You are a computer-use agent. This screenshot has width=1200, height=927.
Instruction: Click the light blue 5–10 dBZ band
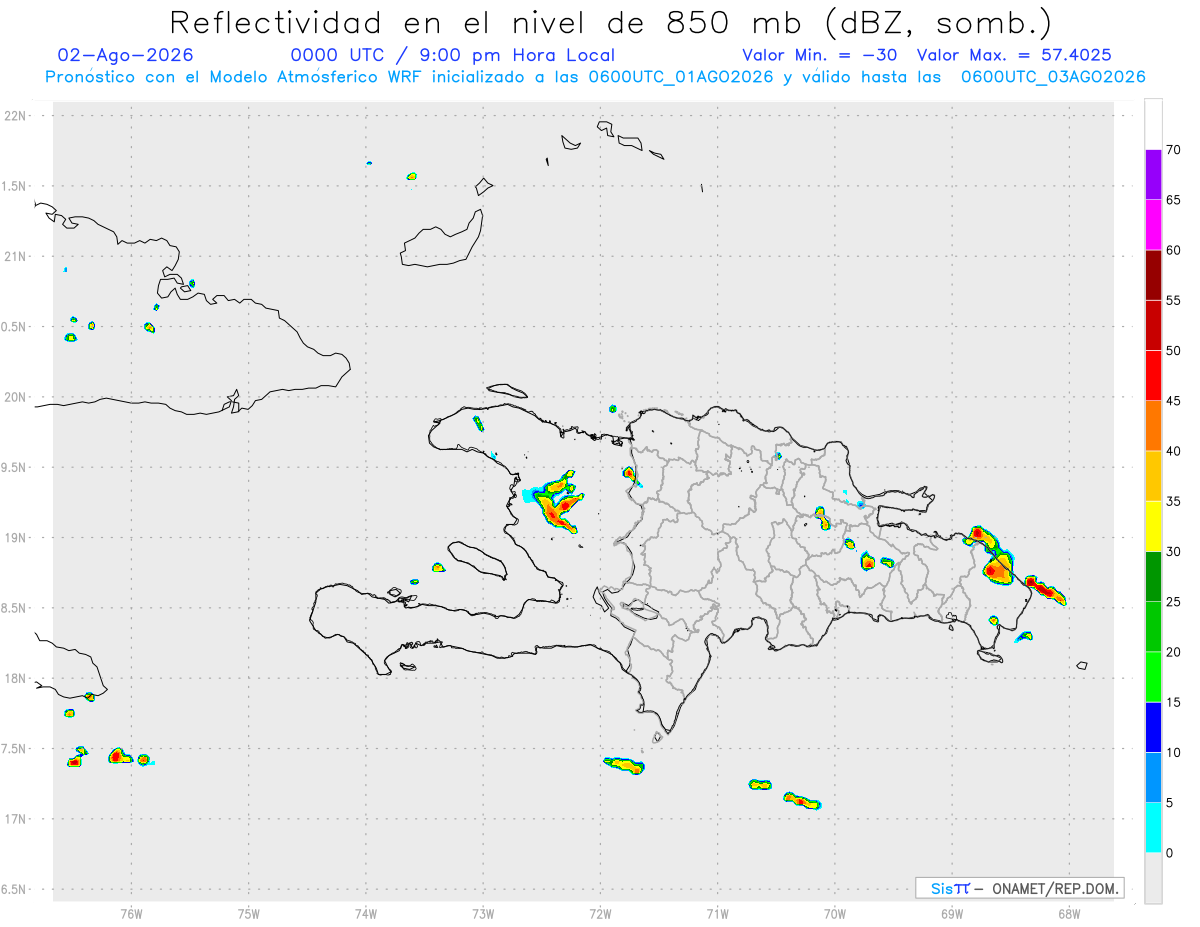pyautogui.click(x=1153, y=778)
